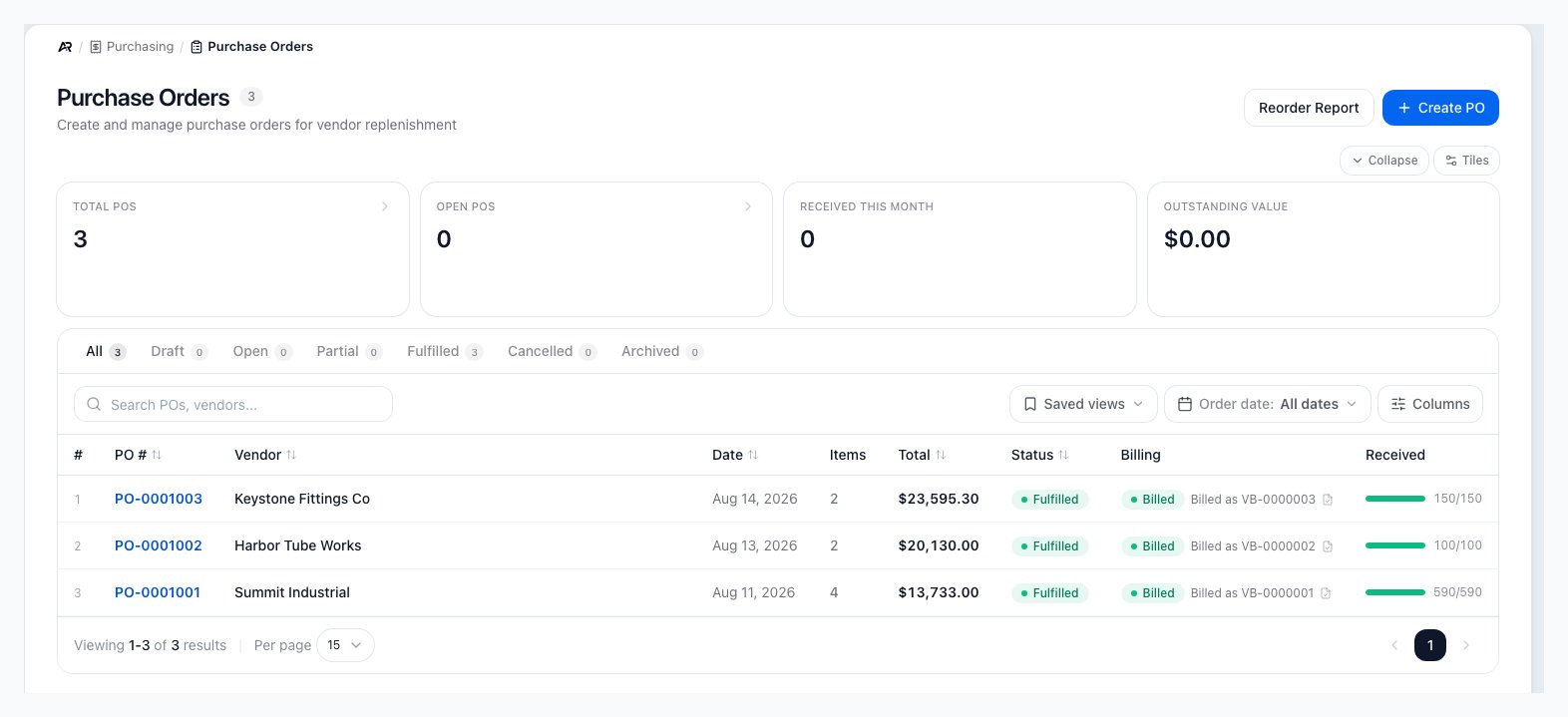This screenshot has width=1568, height=717.
Task: Click date Aug 11, 2026
Action: tap(754, 592)
